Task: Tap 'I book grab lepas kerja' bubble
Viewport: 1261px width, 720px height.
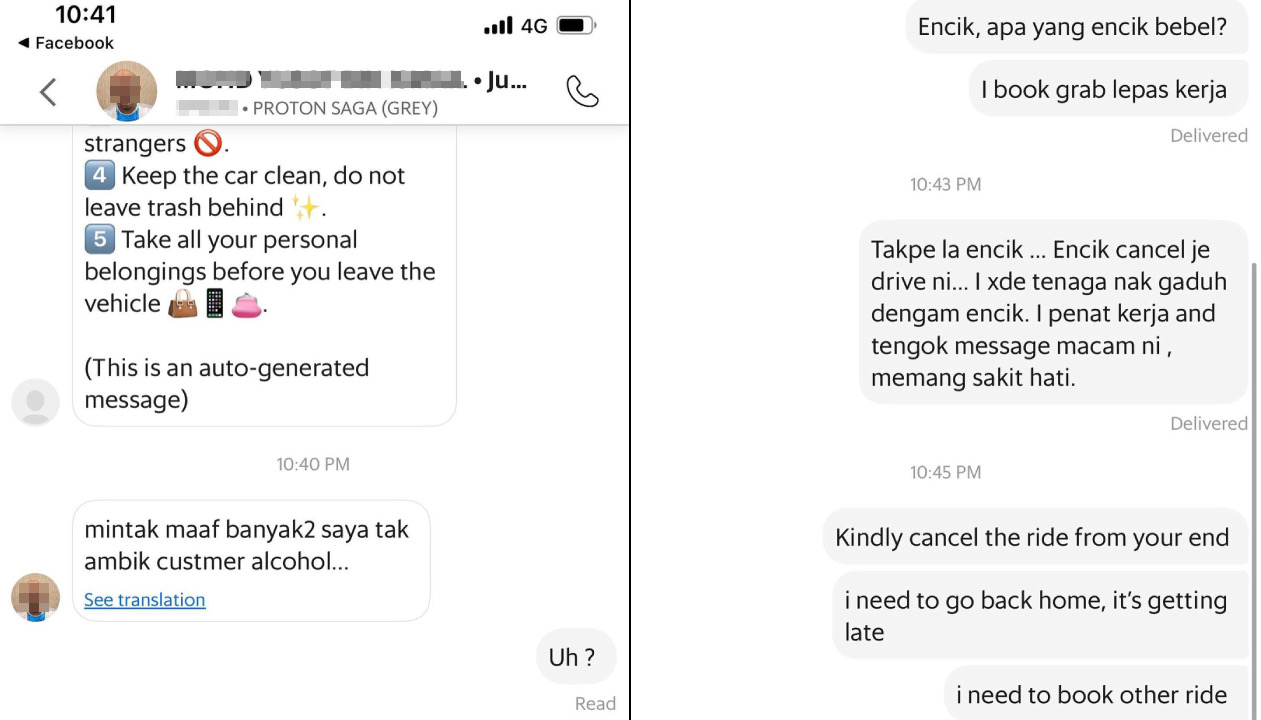Action: 1108,89
